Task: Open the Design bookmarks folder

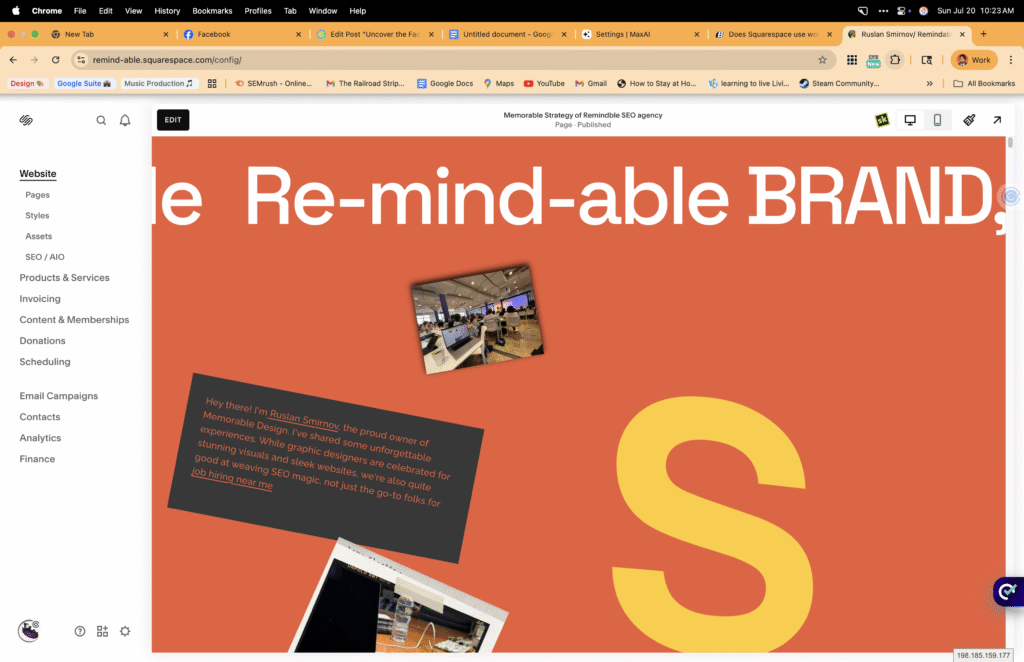Action: [x=25, y=83]
